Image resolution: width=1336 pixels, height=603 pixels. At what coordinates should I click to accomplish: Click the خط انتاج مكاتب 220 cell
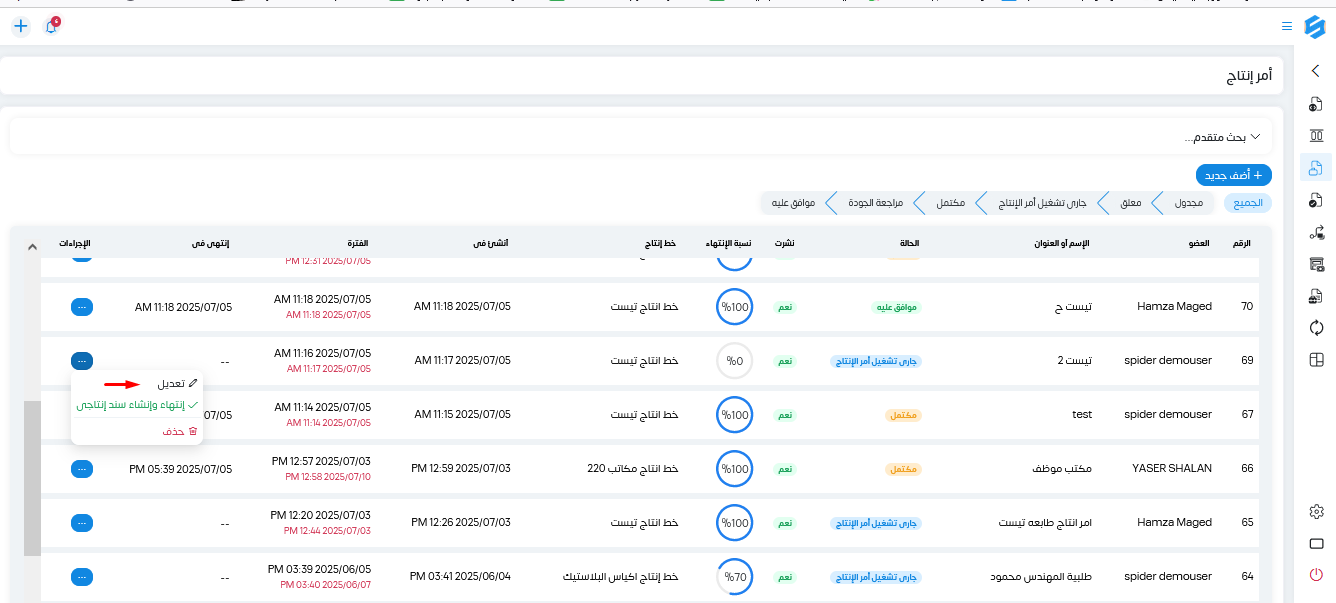click(632, 468)
